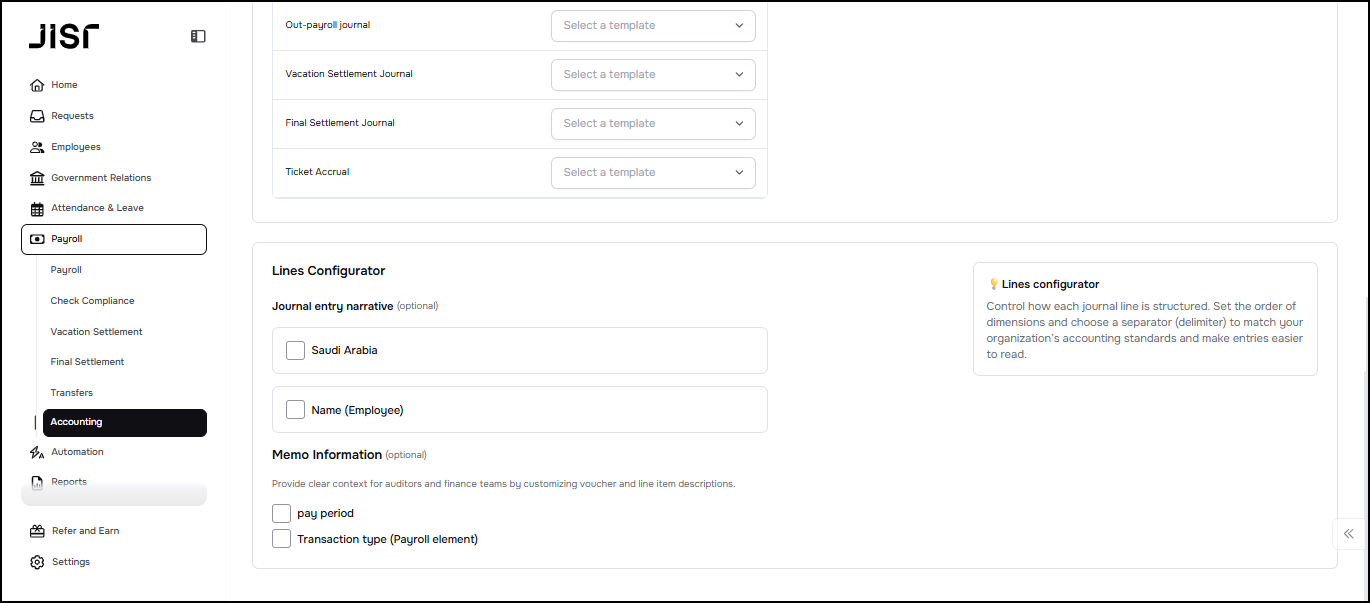This screenshot has width=1370, height=603.
Task: Go to Check Compliance submenu item
Action: pos(92,301)
